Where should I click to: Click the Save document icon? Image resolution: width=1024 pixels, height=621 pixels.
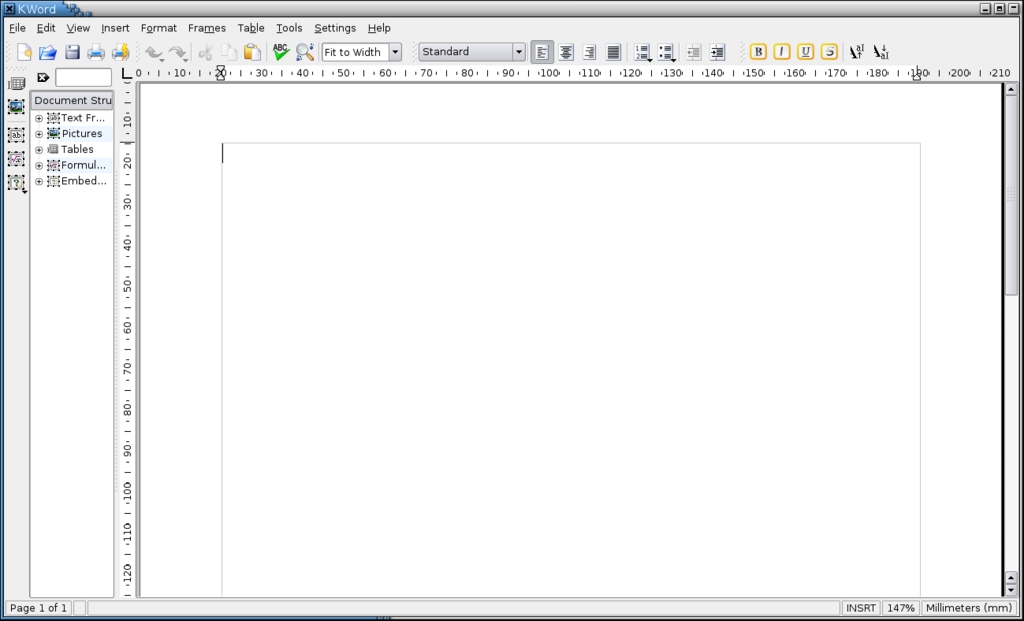click(72, 52)
